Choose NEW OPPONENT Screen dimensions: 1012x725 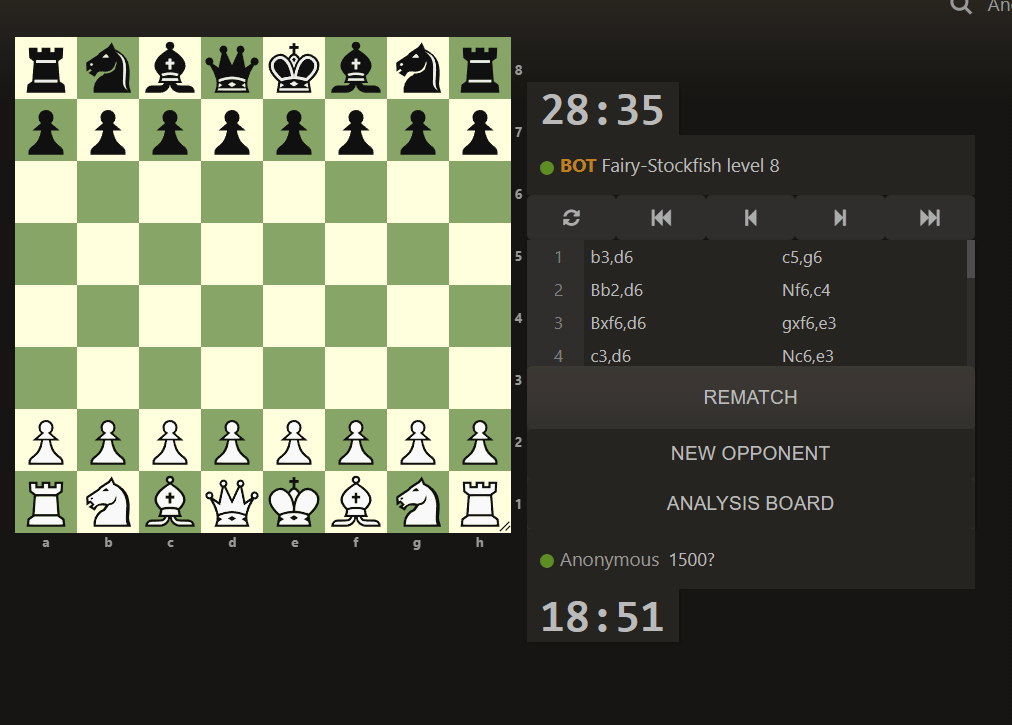[751, 454]
